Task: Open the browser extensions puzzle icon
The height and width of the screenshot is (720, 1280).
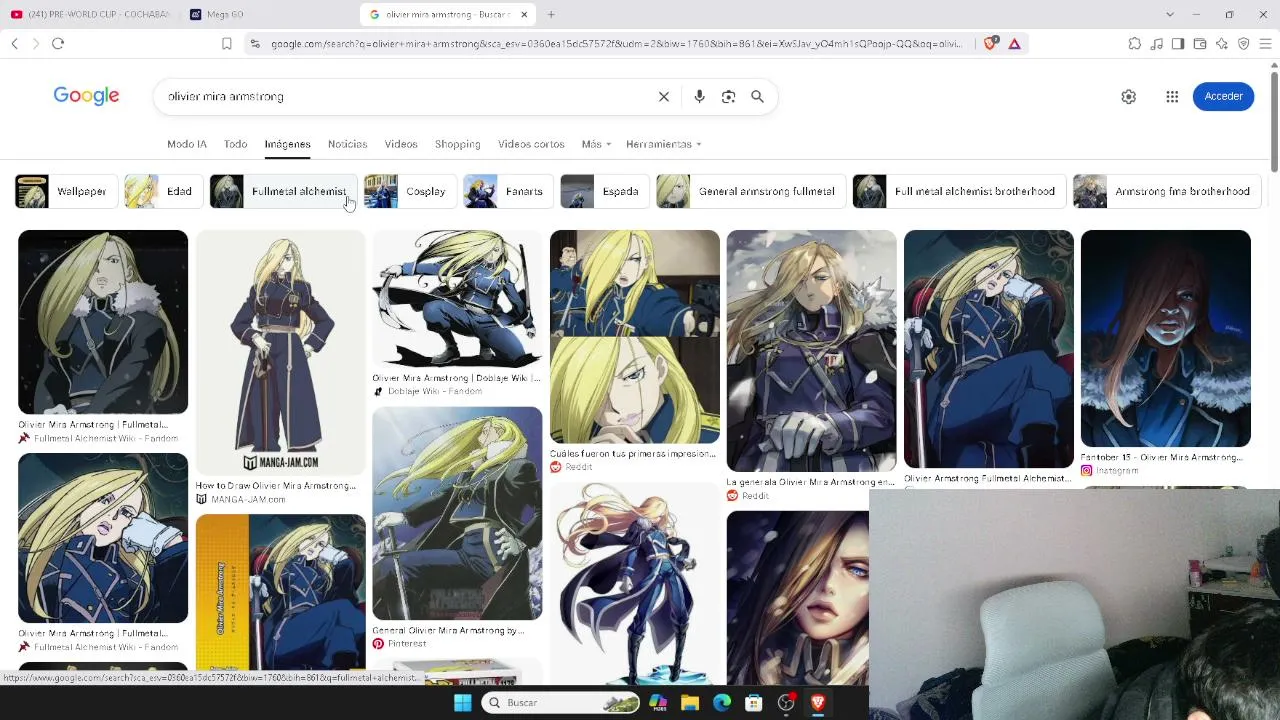Action: 1134,44
